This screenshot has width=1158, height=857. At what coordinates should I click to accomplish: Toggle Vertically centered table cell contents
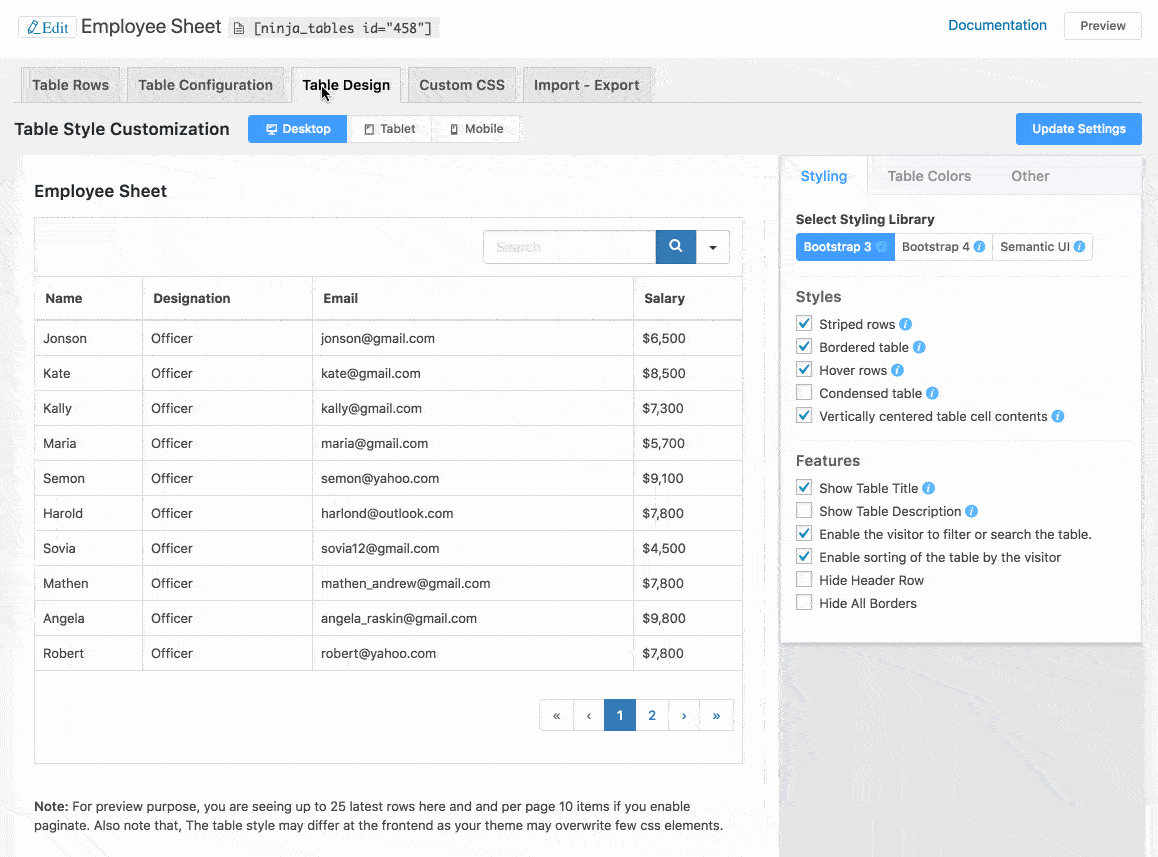point(804,415)
